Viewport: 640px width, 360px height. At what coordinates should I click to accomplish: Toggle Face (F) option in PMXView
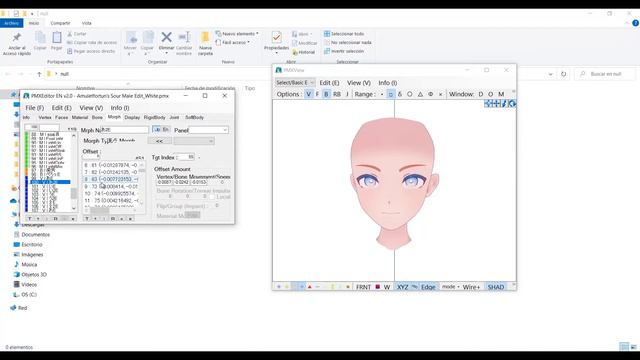317,94
